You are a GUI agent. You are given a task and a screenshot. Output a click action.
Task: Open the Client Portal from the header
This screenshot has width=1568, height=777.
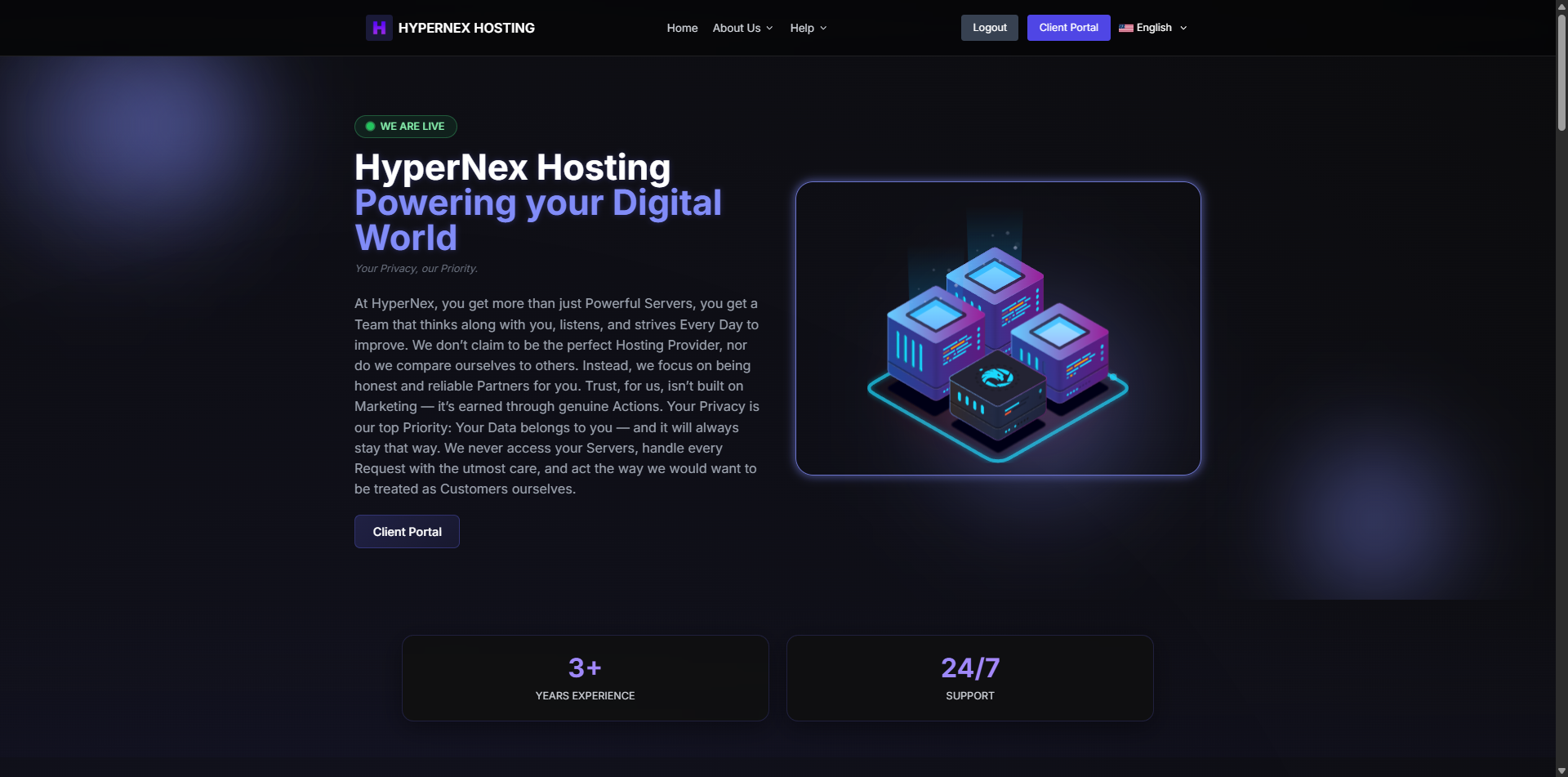click(x=1068, y=27)
